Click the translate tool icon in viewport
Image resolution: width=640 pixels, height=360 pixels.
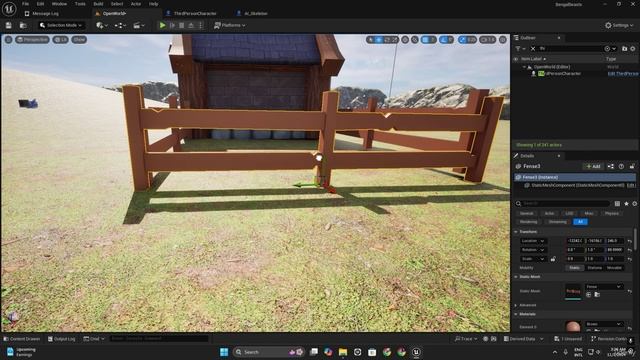[379, 40]
